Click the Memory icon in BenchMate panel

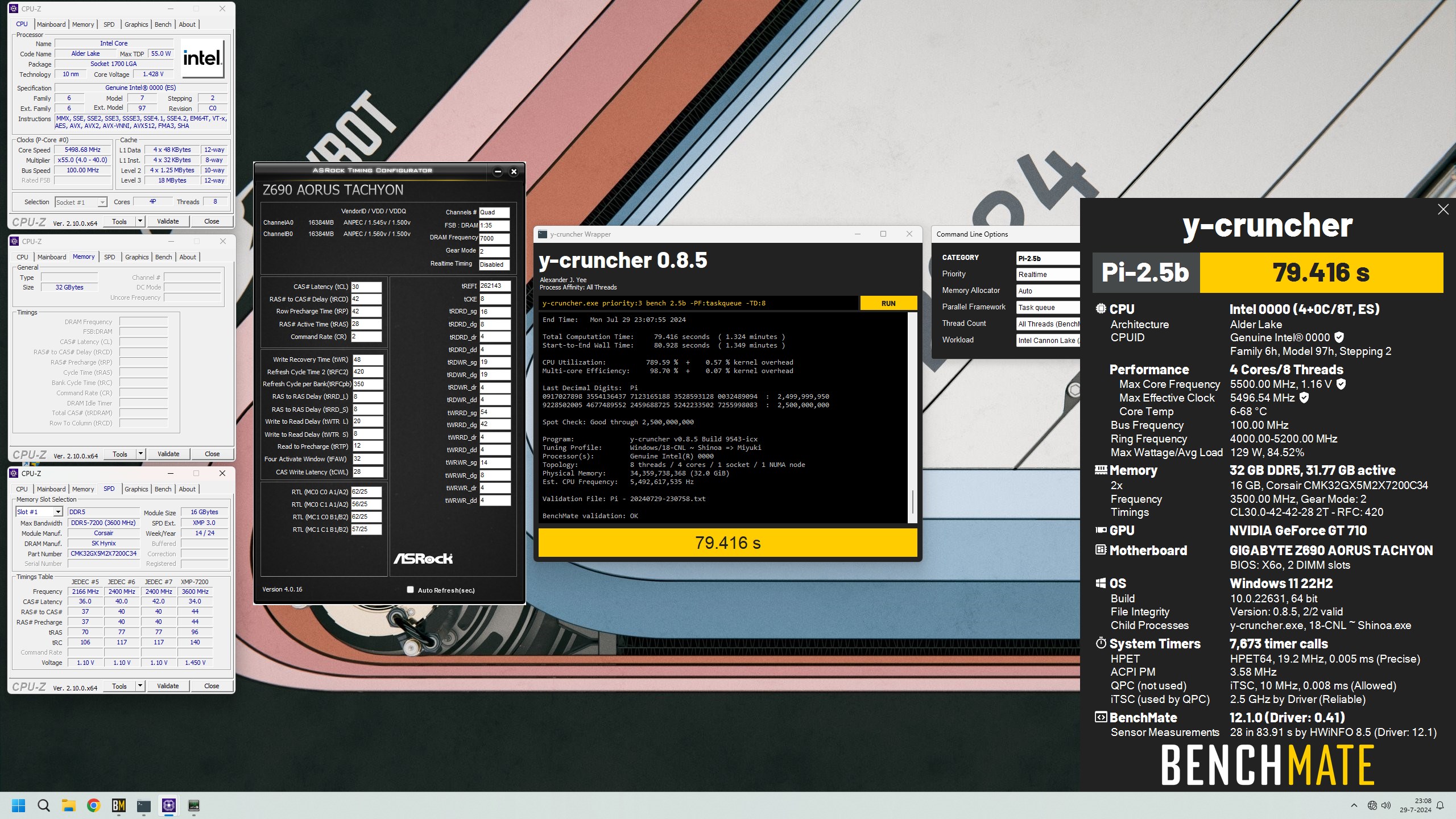coord(1101,470)
